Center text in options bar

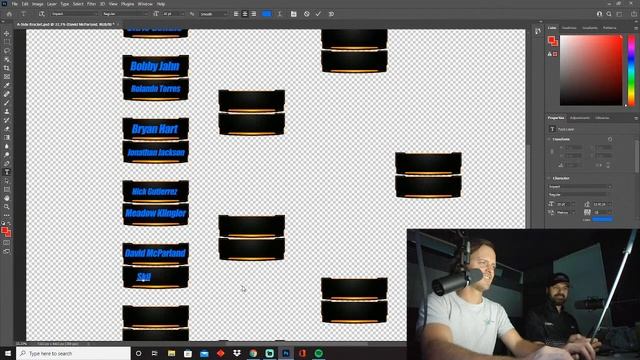[245, 14]
